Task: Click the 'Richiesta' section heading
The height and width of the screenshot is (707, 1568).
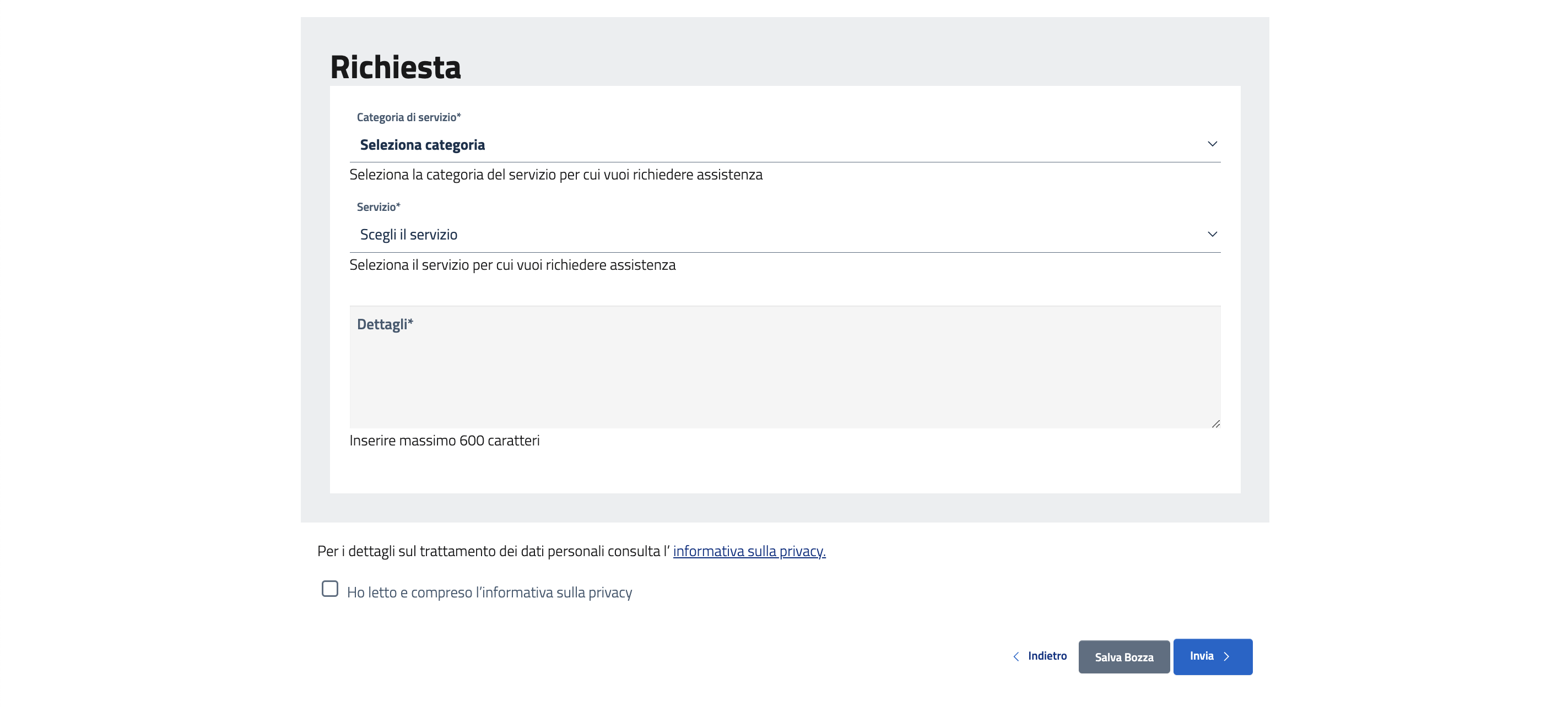Action: [x=395, y=67]
